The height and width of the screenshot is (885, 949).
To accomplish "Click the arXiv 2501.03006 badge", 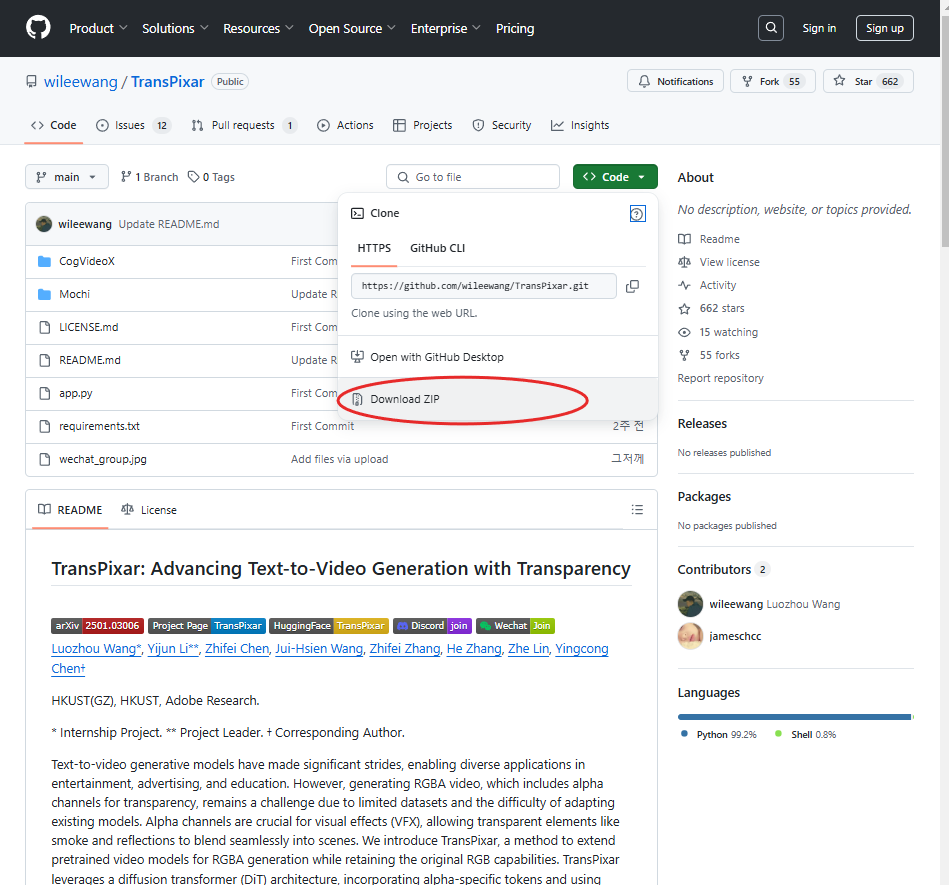I will [x=97, y=626].
